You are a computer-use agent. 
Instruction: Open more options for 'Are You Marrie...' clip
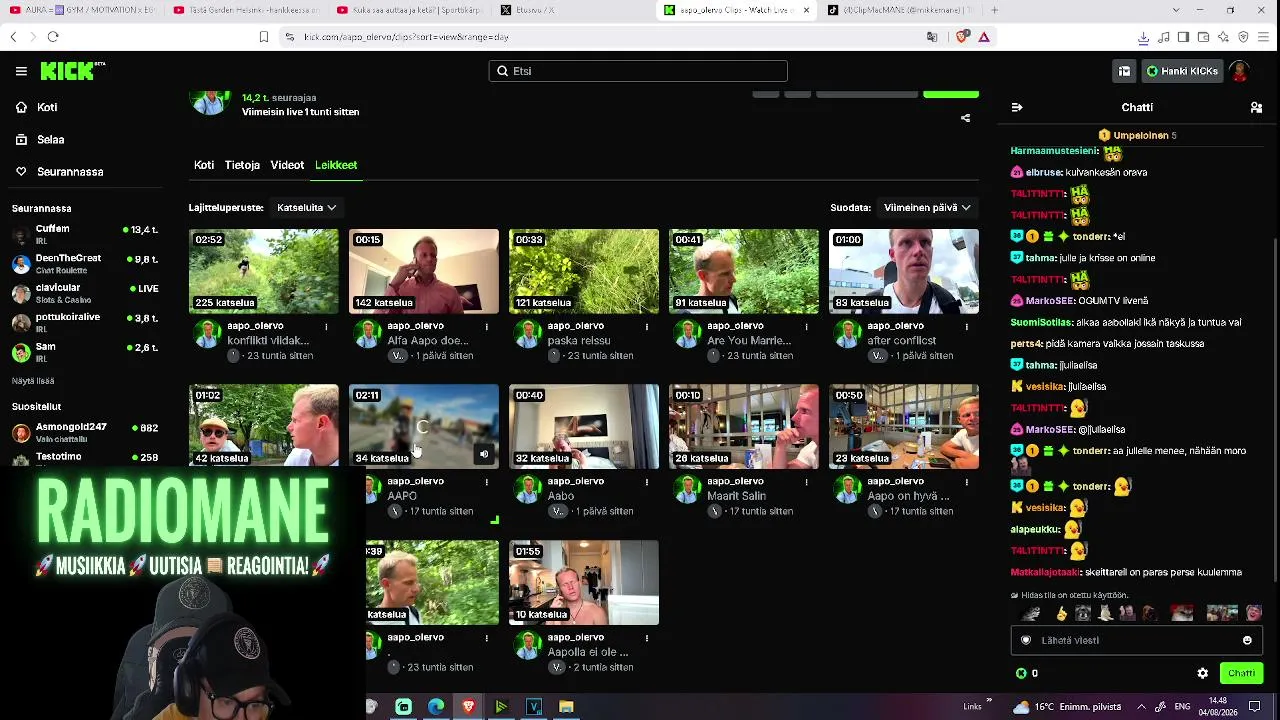pos(806,326)
